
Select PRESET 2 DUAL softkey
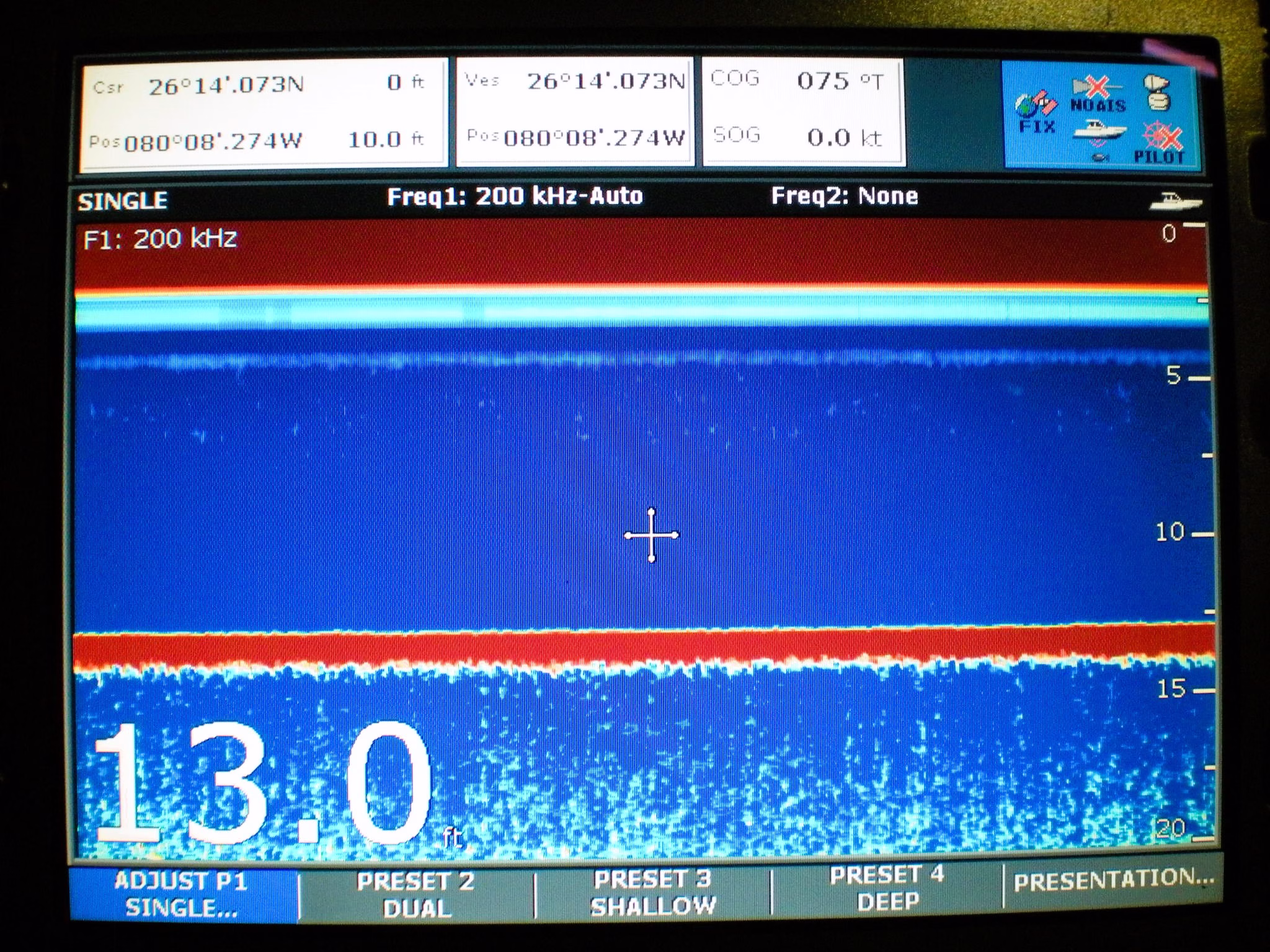pyautogui.click(x=415, y=894)
